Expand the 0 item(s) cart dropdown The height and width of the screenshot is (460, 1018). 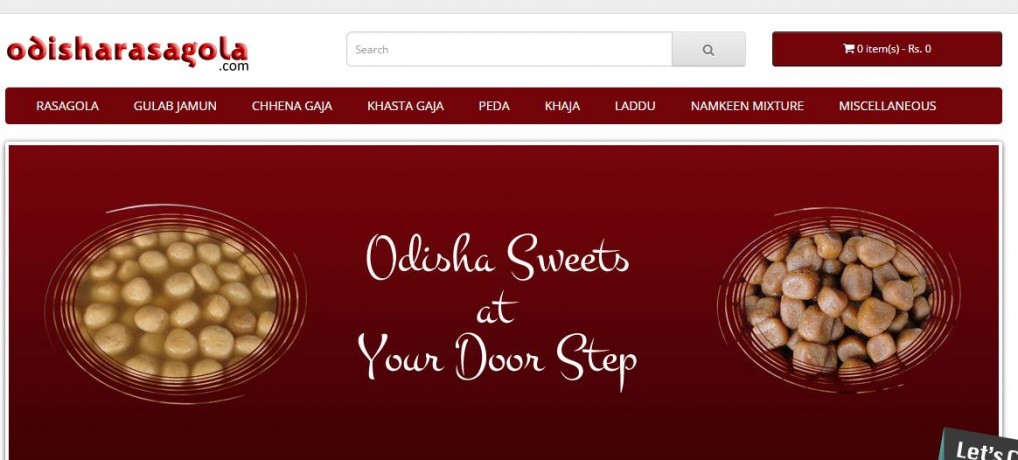[887, 49]
